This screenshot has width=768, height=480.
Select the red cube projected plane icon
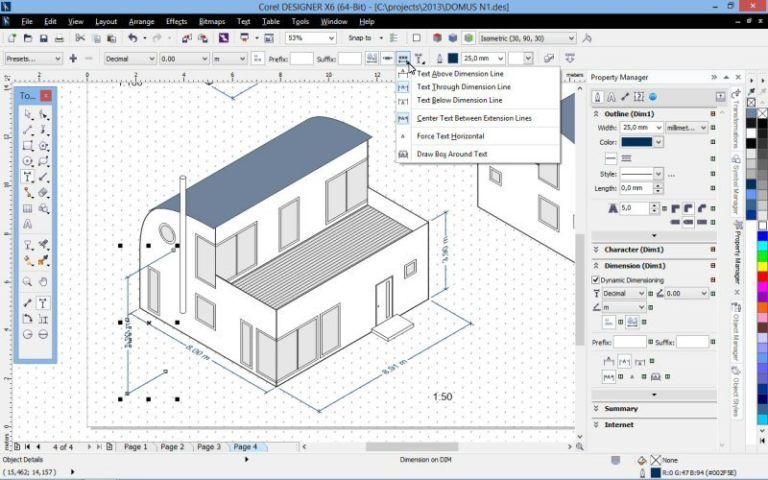[437, 38]
